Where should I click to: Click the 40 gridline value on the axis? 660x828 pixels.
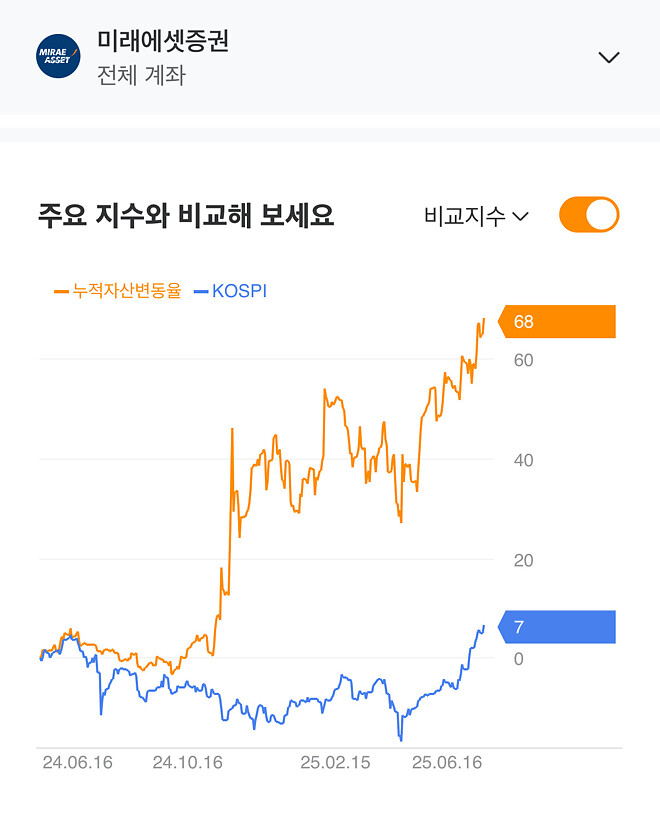pyautogui.click(x=522, y=461)
